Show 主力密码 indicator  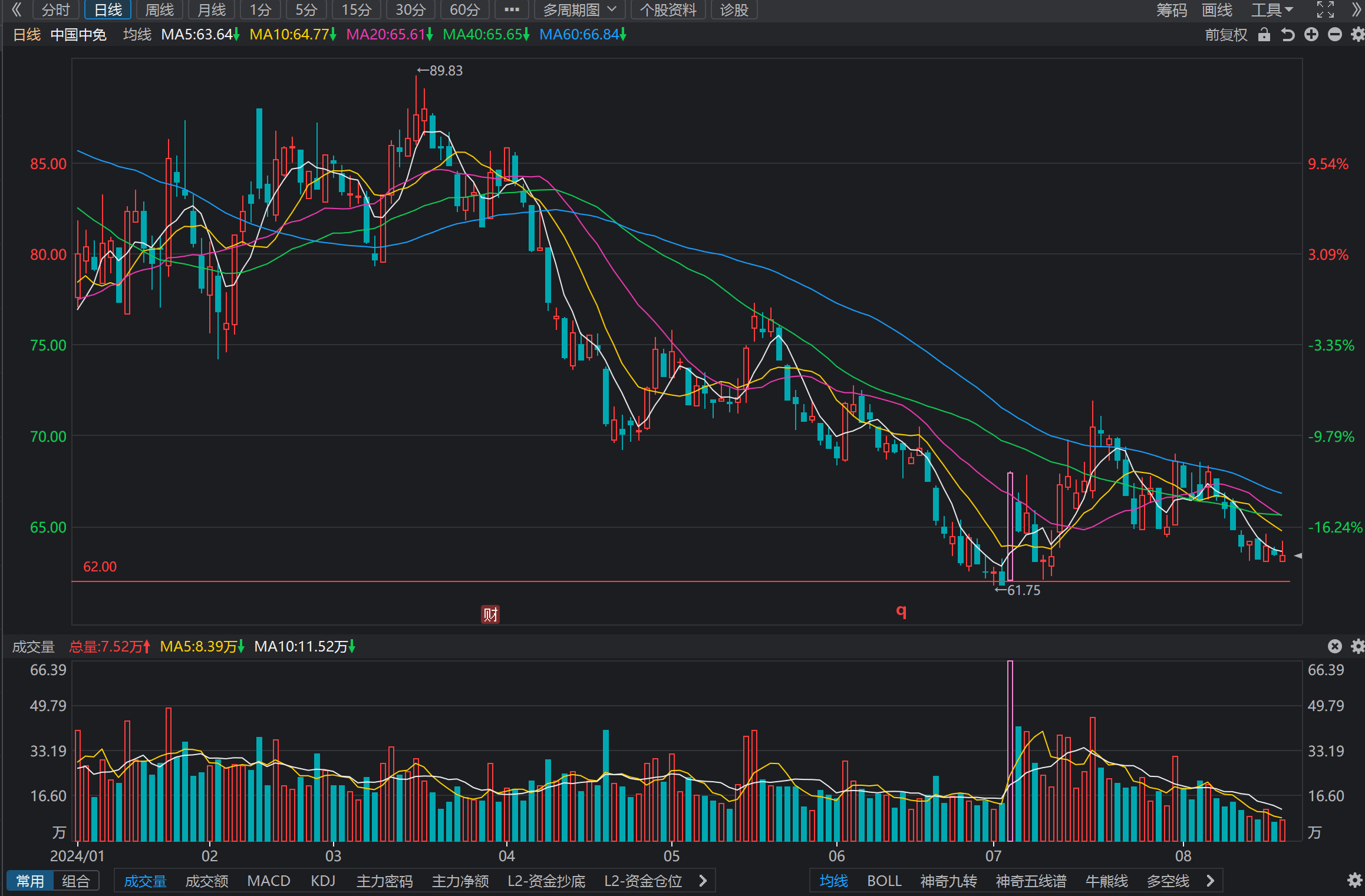pyautogui.click(x=384, y=881)
